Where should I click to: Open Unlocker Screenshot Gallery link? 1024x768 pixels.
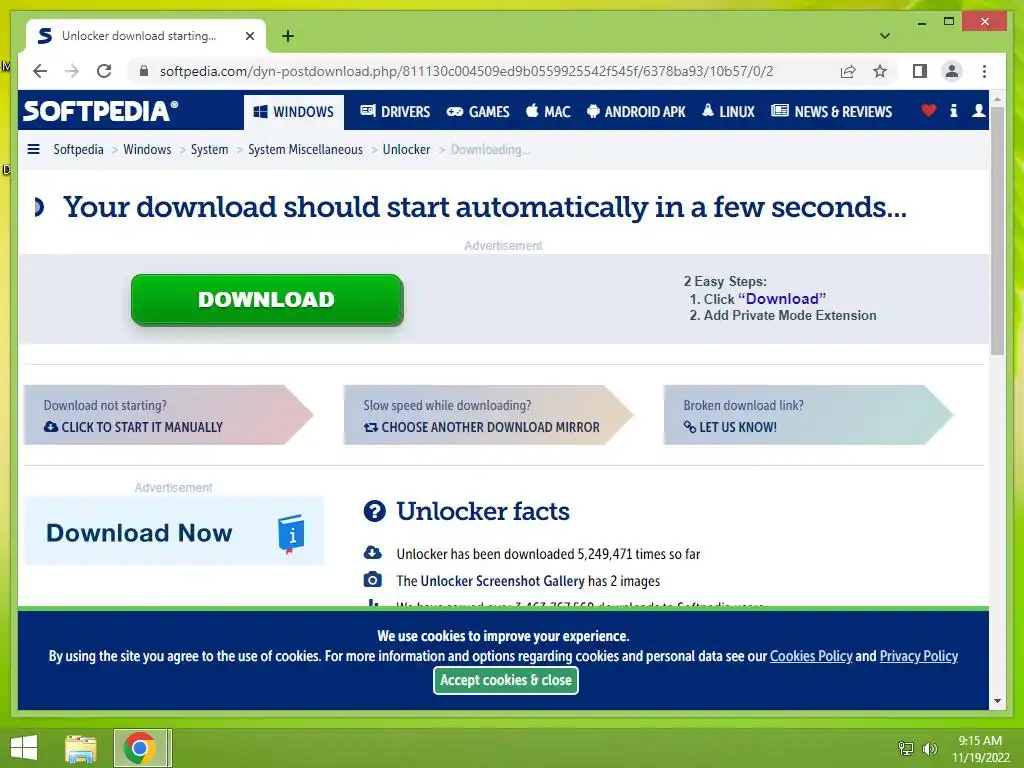pyautogui.click(x=502, y=581)
